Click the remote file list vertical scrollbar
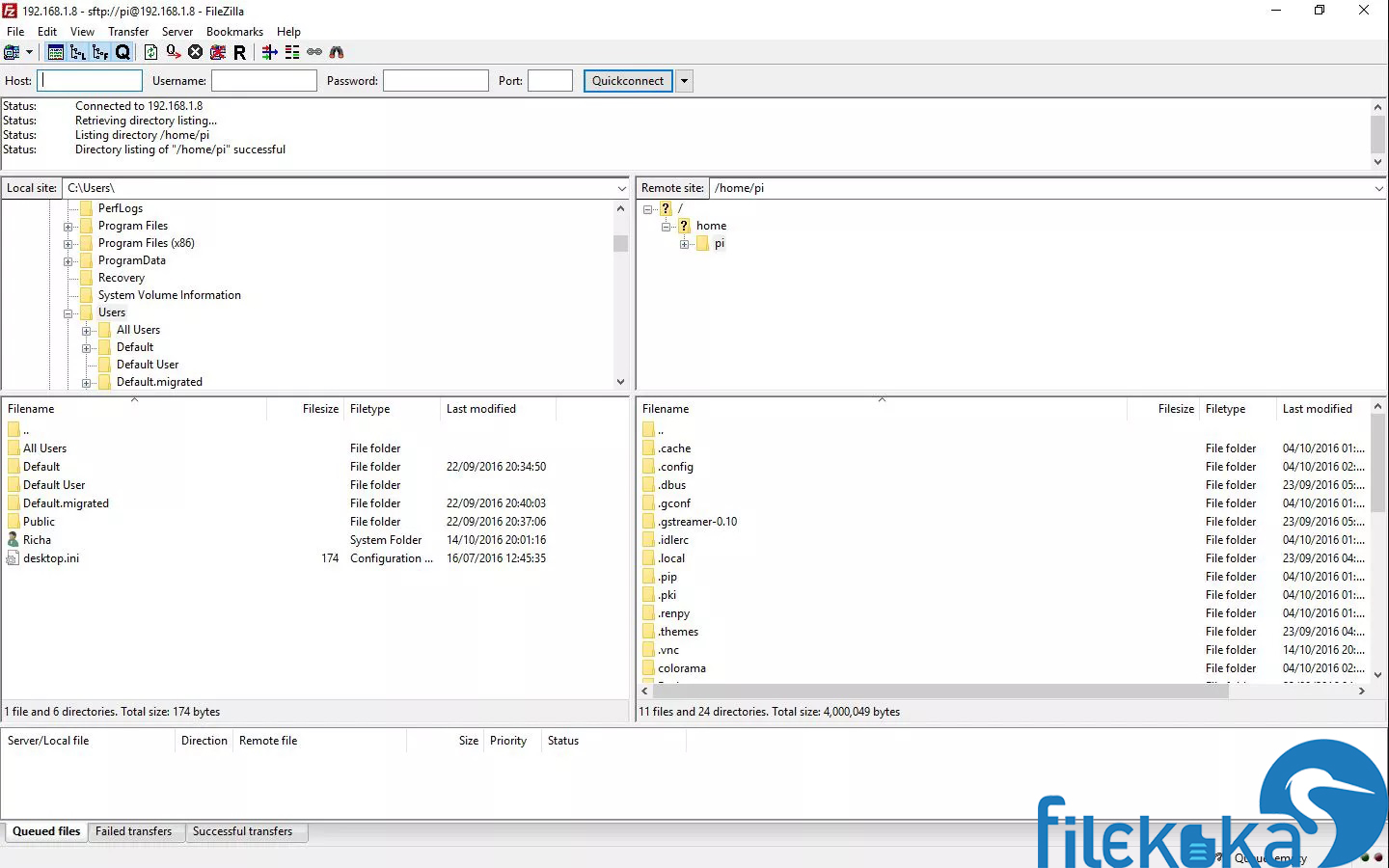Screen dimensions: 1389x868 tap(1378, 463)
